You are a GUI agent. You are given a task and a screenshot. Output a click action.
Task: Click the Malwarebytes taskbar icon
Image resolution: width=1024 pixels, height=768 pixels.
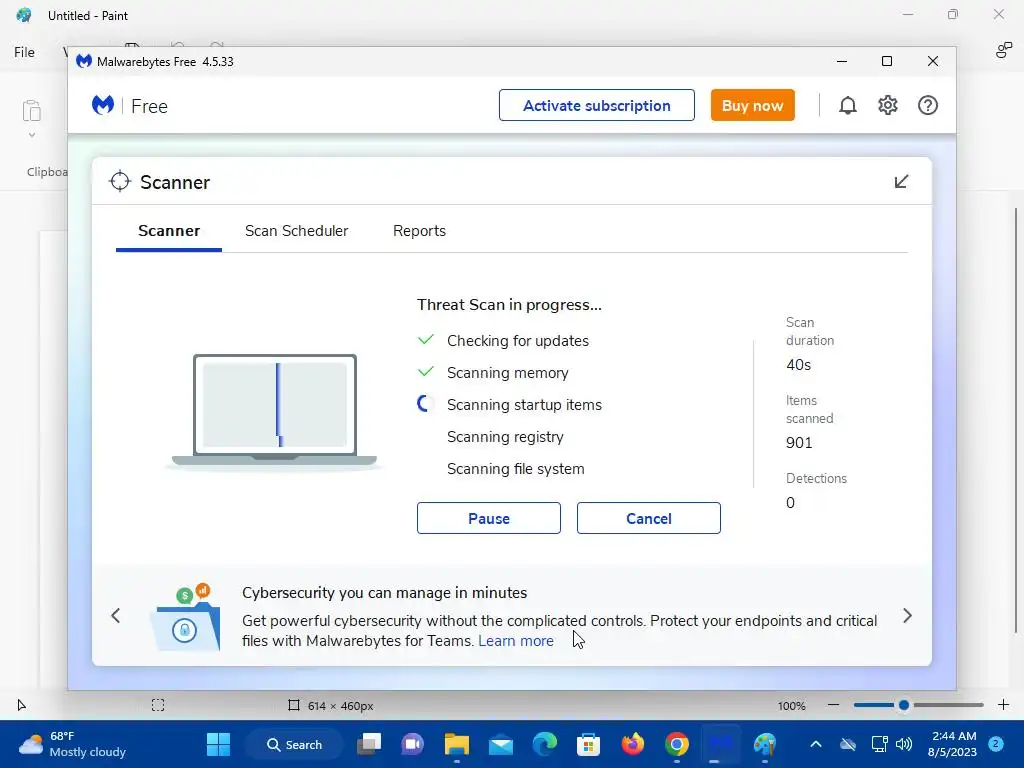[721, 744]
